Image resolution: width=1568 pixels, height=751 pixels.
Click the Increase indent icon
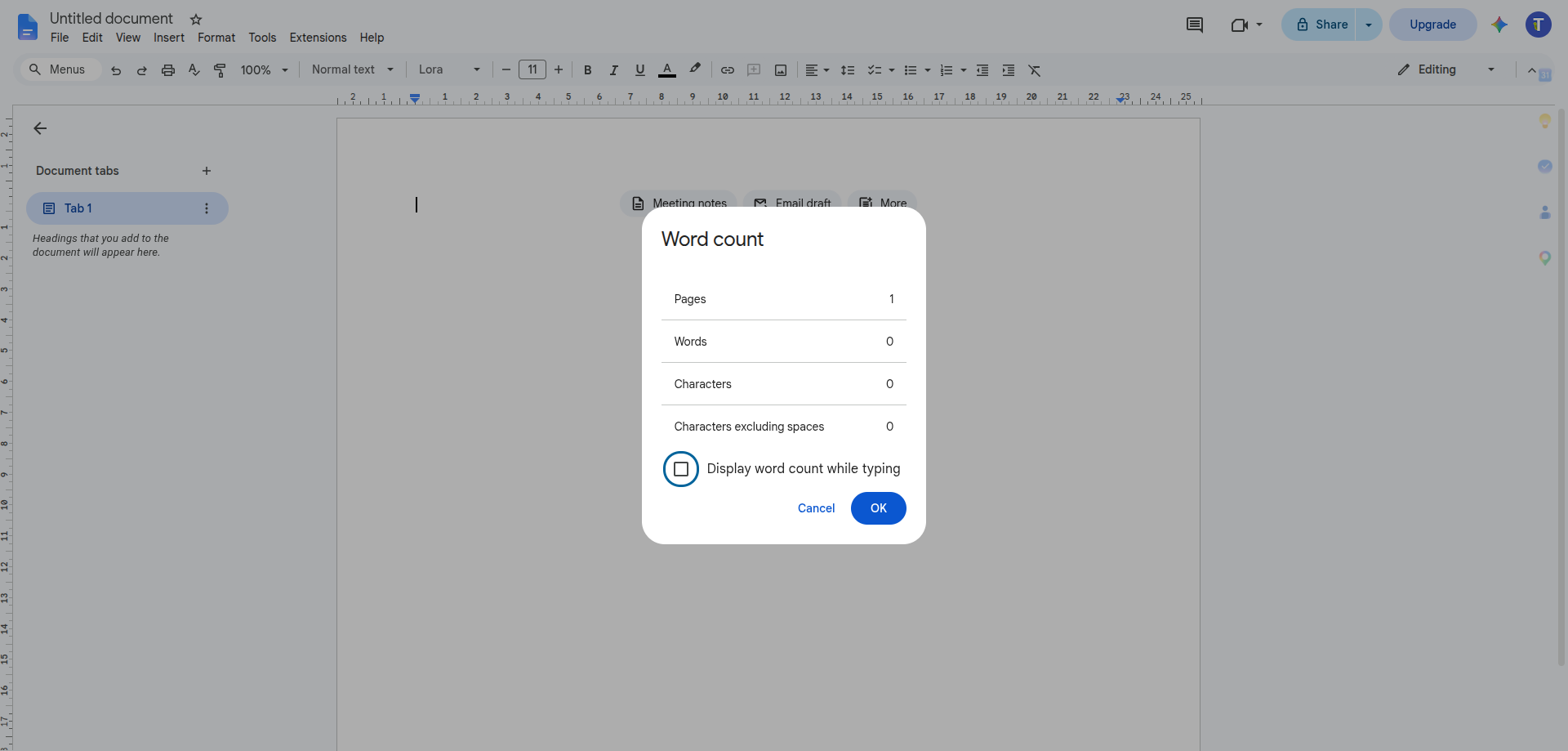point(1009,70)
